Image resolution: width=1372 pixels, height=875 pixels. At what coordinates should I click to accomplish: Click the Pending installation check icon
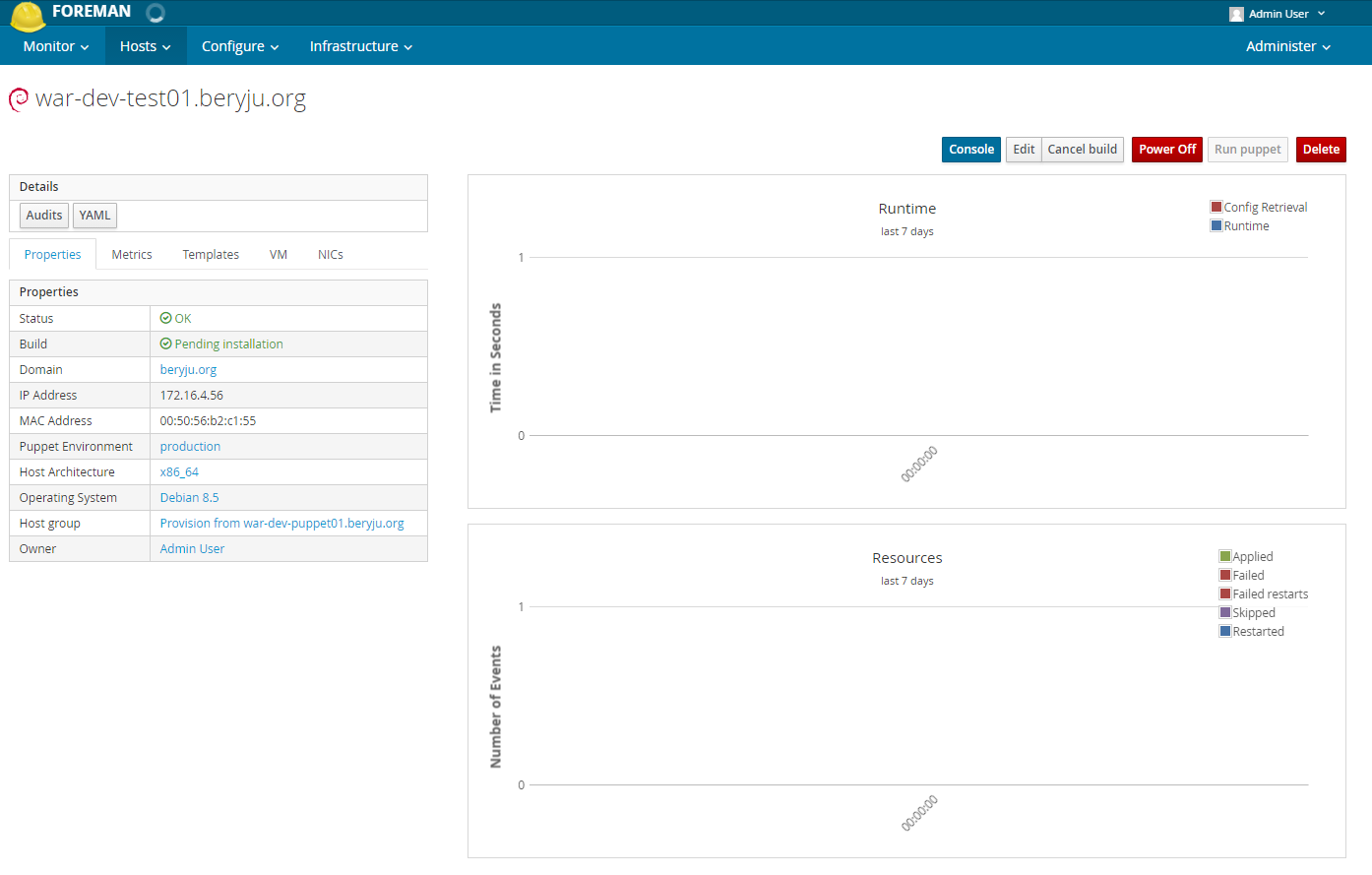click(165, 344)
